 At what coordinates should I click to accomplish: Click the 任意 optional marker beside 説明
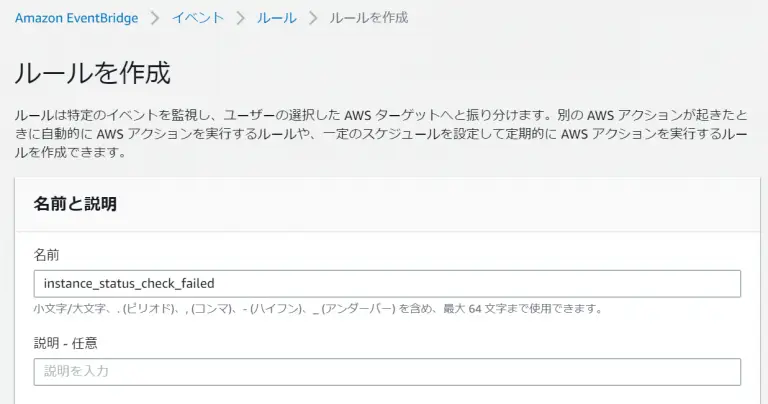[85, 343]
